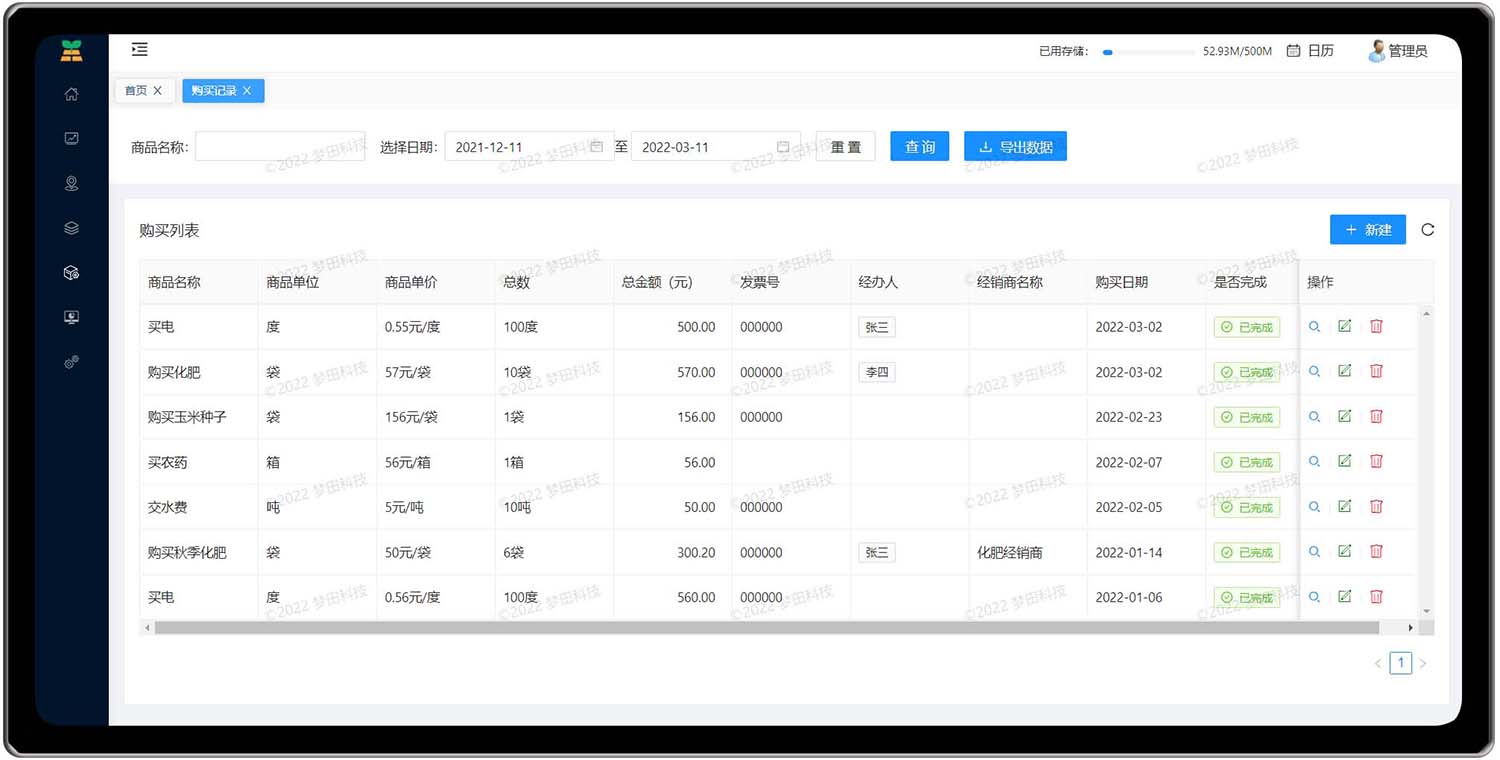The height and width of the screenshot is (760, 1500).
Task: Delete the 购买秋季化肥 row
Action: coord(1376,551)
